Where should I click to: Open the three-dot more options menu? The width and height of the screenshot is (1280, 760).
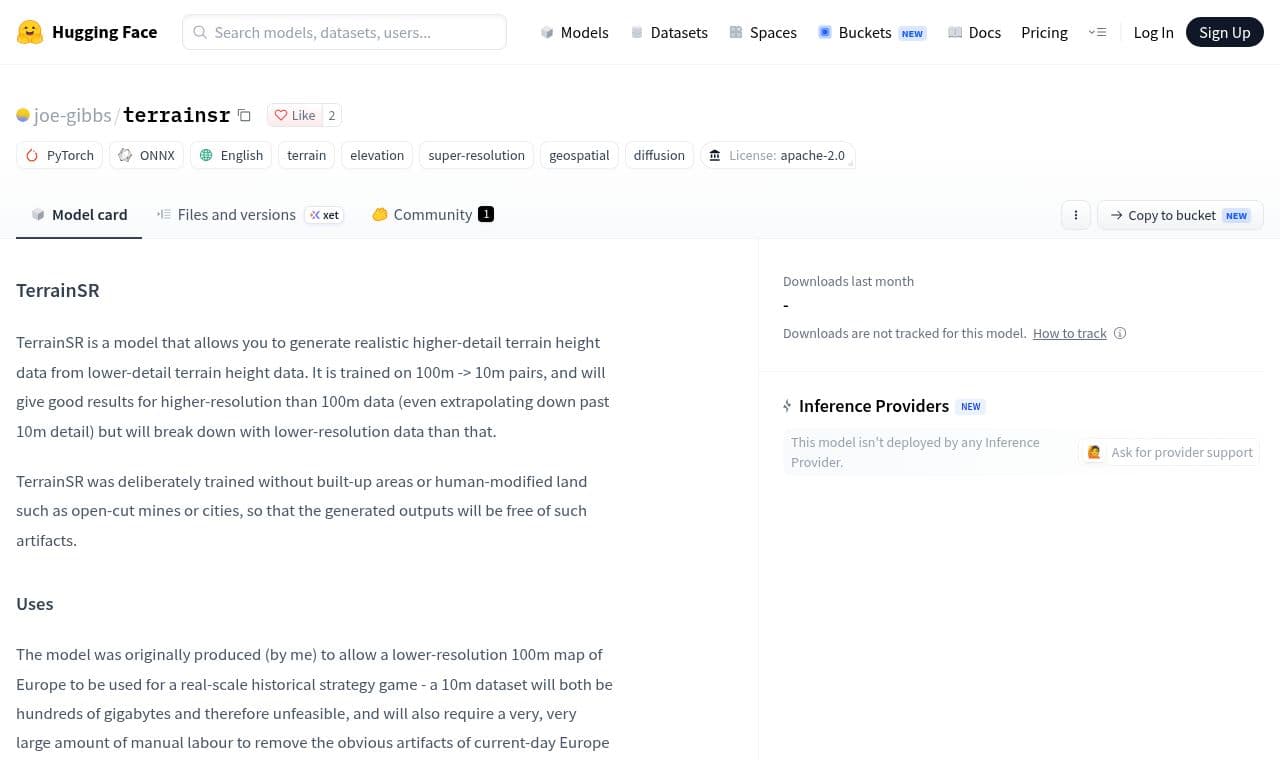[x=1076, y=215]
